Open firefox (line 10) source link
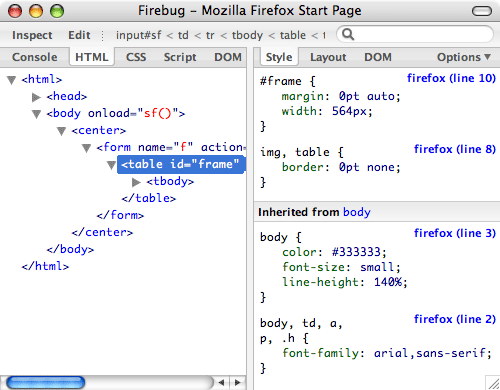Image resolution: width=500 pixels, height=390 pixels. pyautogui.click(x=451, y=78)
